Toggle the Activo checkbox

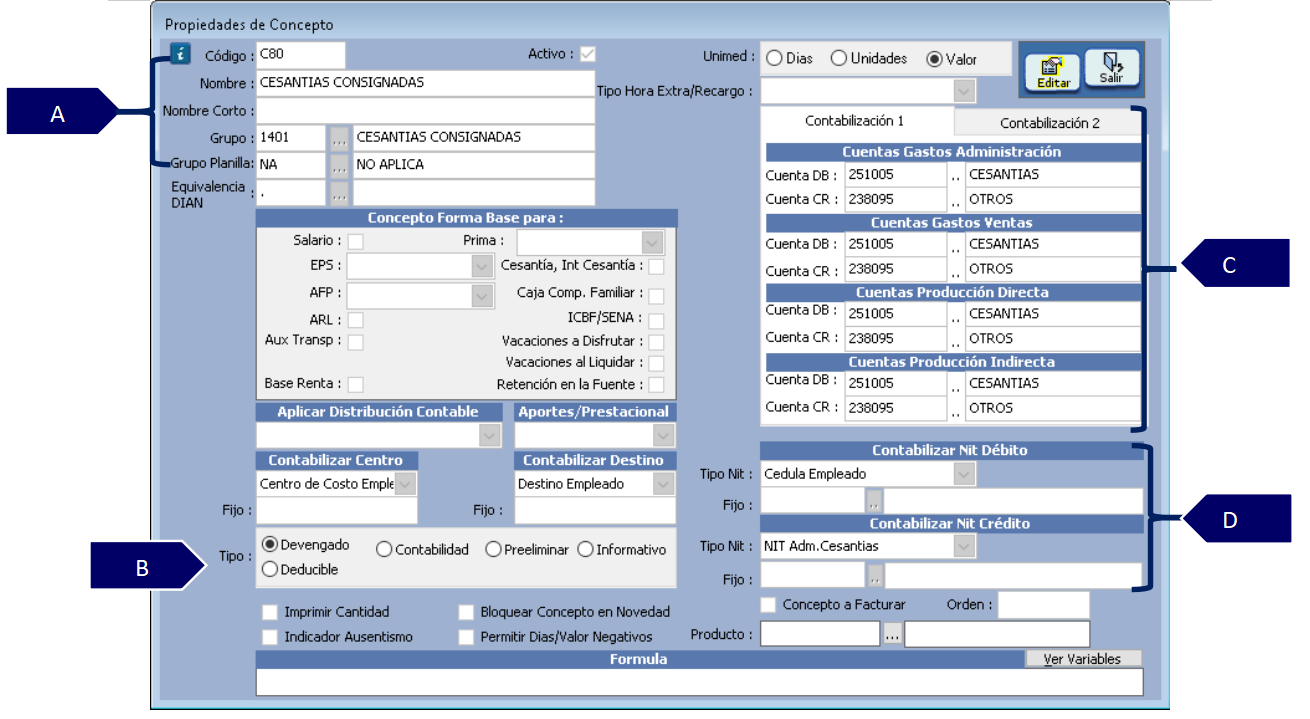click(588, 54)
